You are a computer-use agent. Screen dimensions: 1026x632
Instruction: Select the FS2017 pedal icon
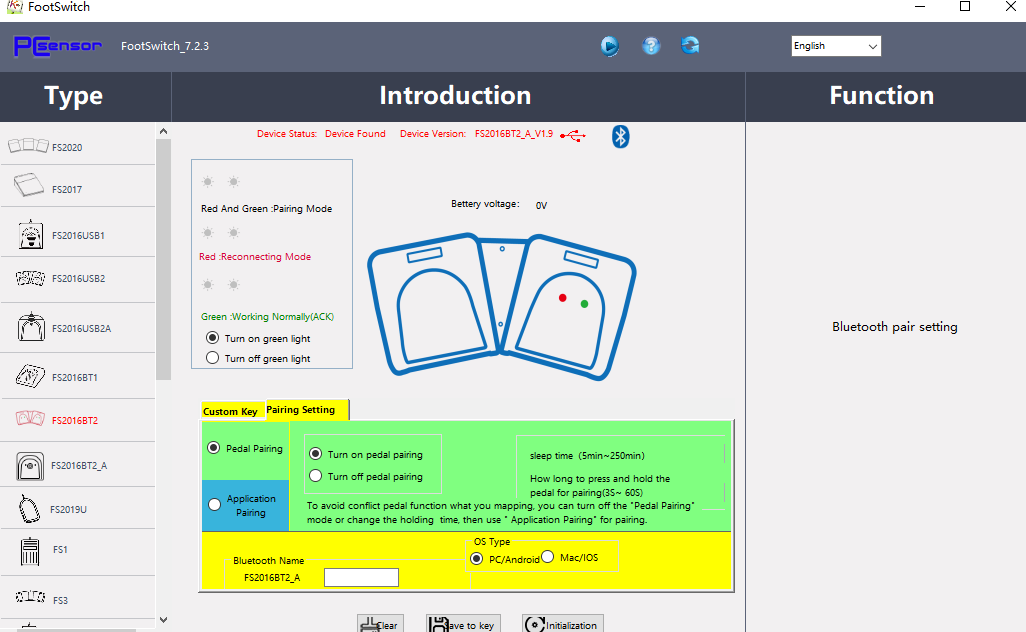29,185
